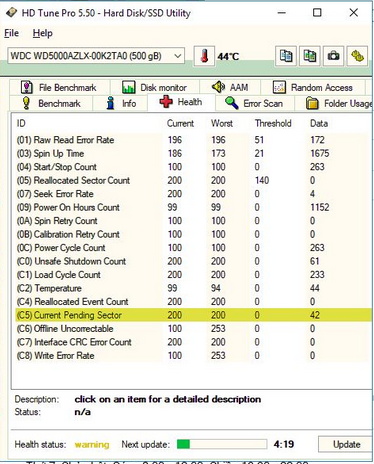Select the (C2) Temperature row

click(193, 288)
